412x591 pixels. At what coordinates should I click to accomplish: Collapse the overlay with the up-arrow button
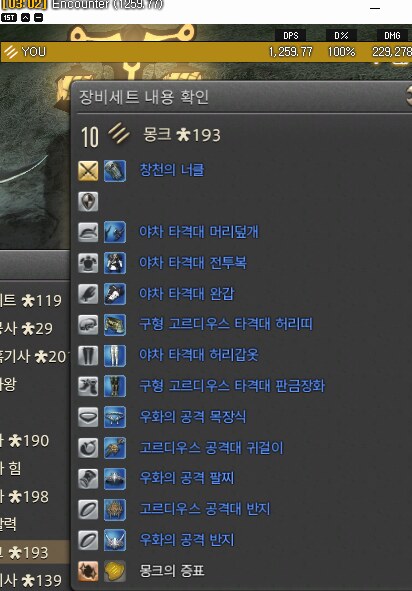click(x=25, y=18)
